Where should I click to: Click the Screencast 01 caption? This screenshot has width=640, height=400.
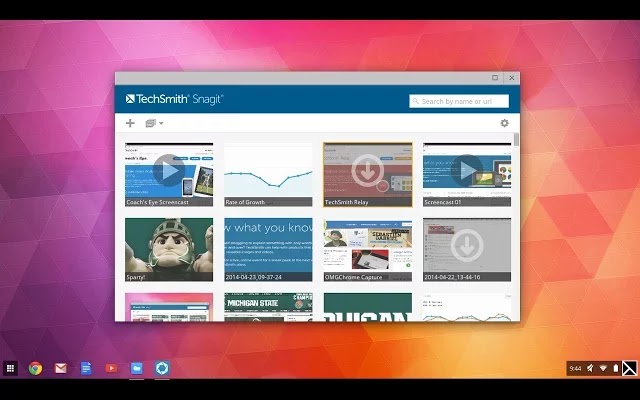tap(442, 202)
